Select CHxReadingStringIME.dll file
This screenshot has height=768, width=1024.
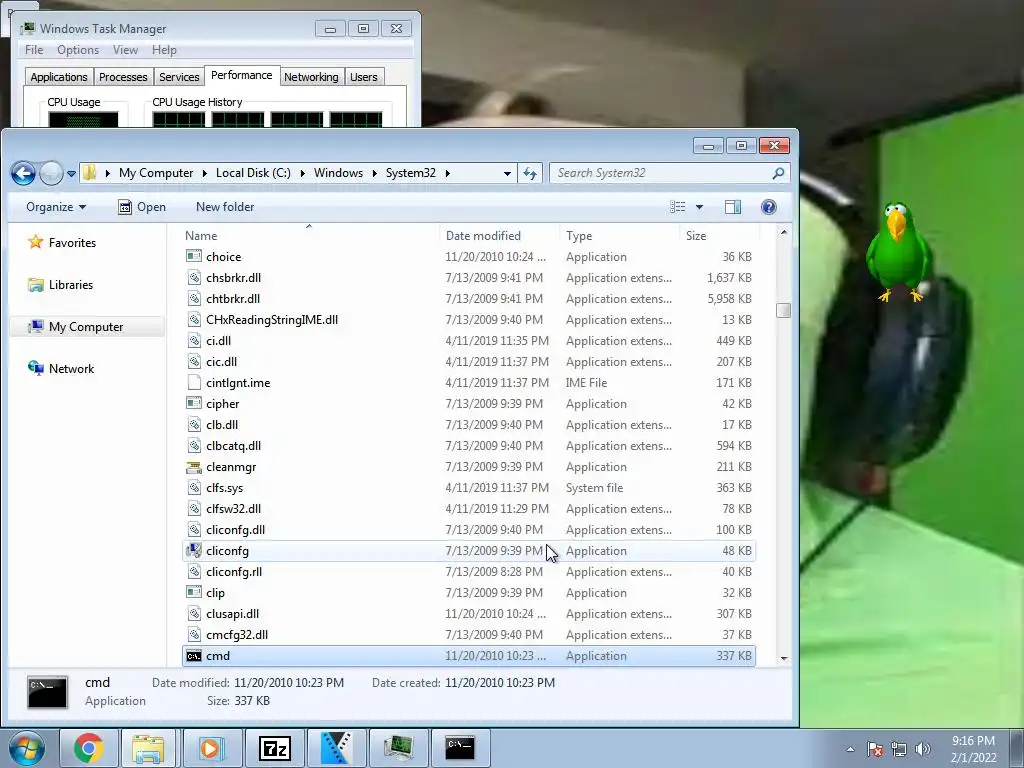[272, 319]
